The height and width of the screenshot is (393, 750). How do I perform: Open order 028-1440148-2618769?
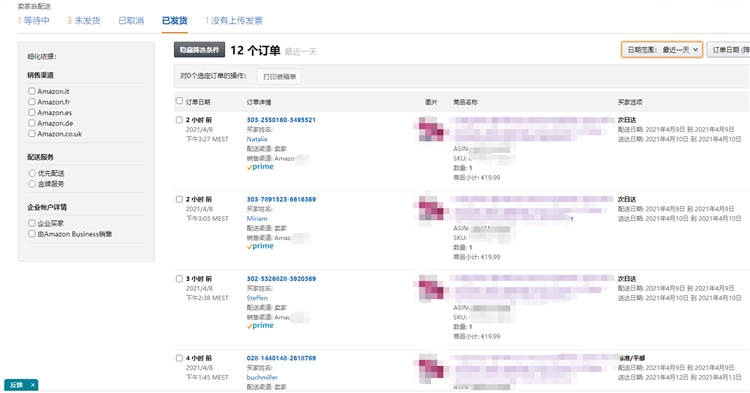[281, 358]
